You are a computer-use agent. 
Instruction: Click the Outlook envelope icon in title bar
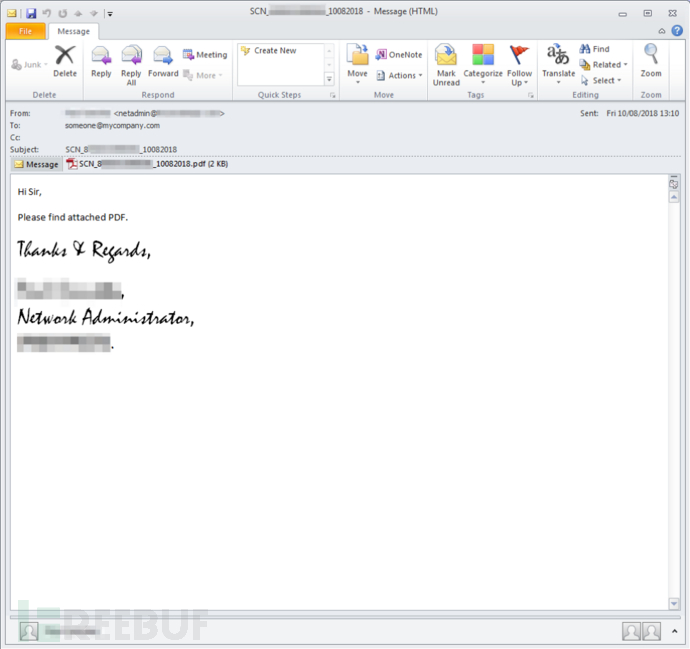pos(12,13)
